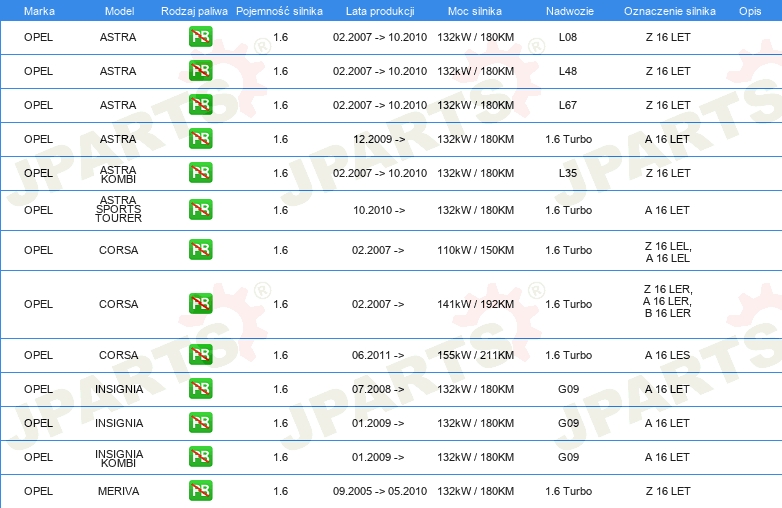Click the 1.6 Turbo cell in the Meriva row
The width and height of the screenshot is (782, 508).
(x=569, y=491)
